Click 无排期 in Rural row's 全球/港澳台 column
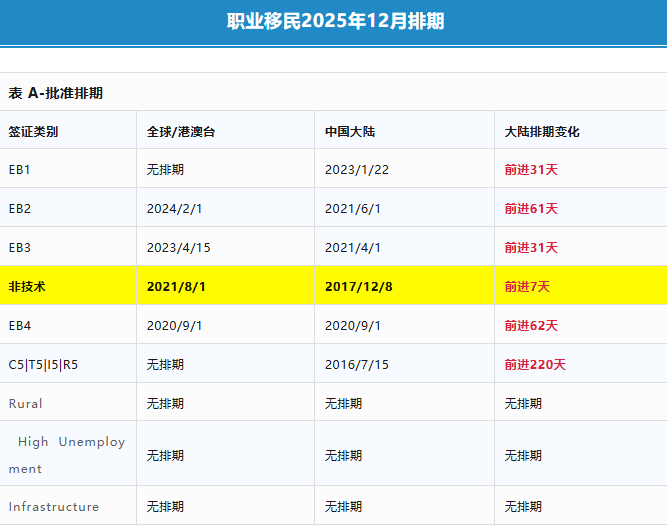This screenshot has height=526, width=667. (165, 404)
